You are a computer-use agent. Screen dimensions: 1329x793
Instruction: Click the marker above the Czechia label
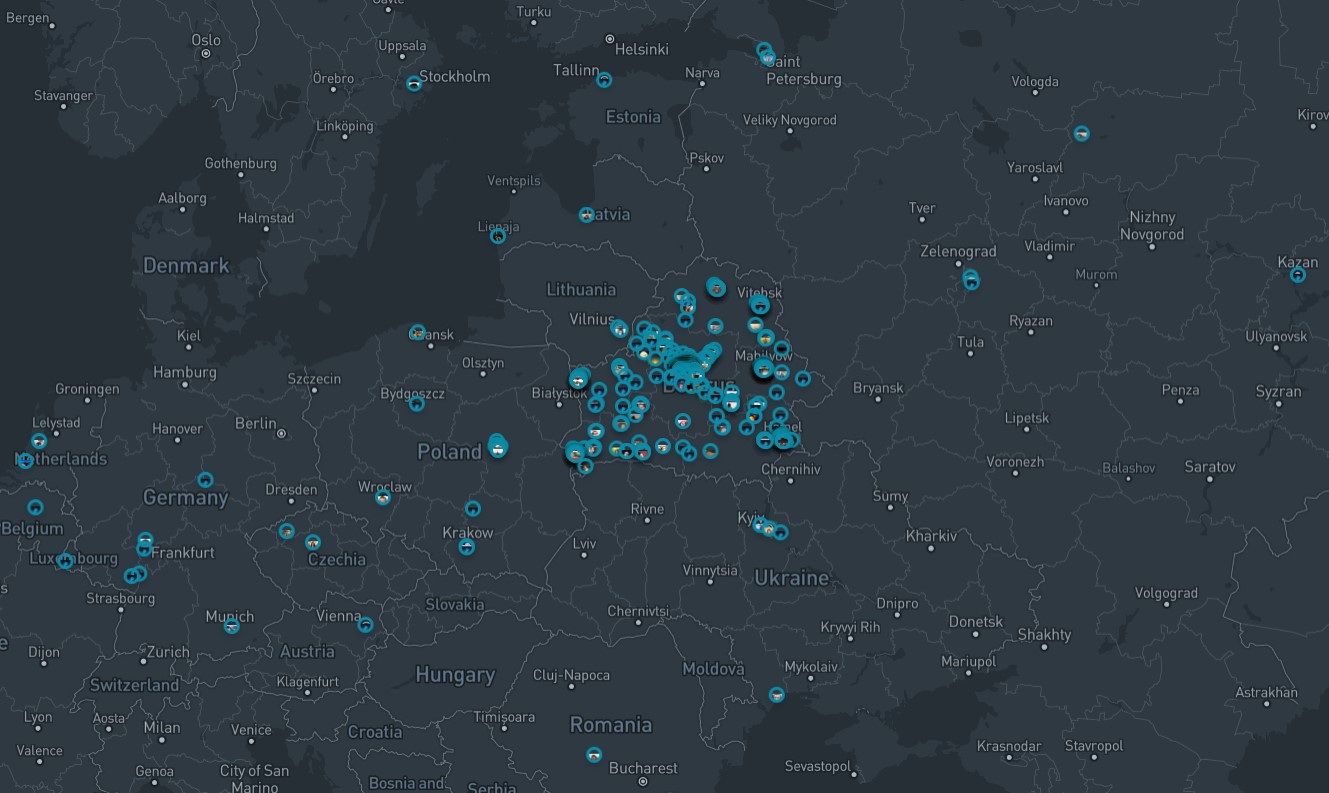point(313,542)
